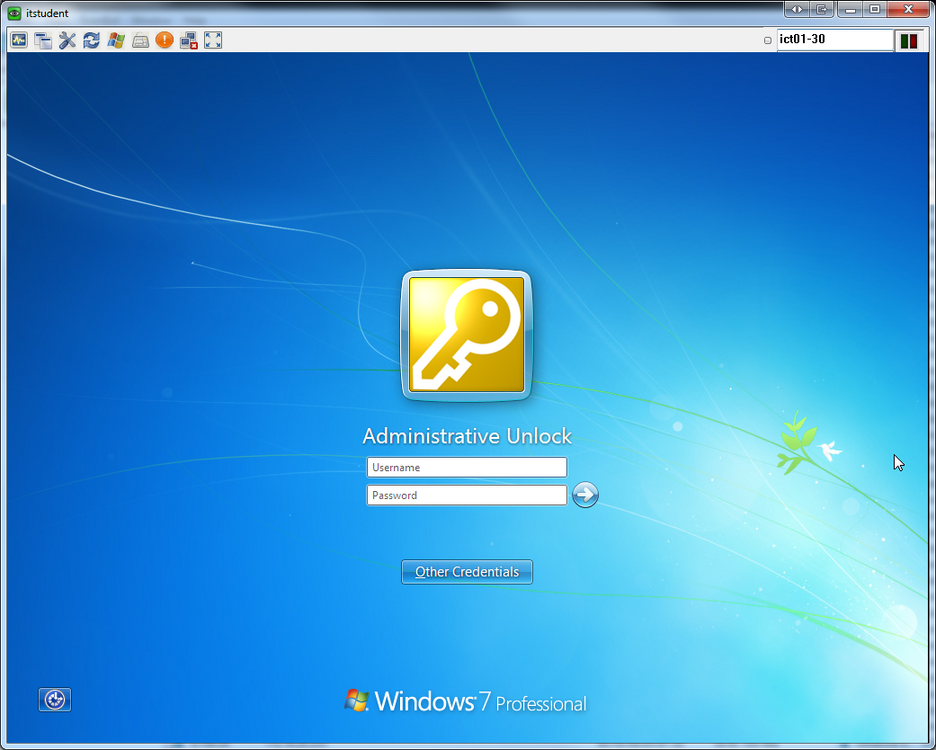Submit credentials with the blue arrow button

(585, 495)
